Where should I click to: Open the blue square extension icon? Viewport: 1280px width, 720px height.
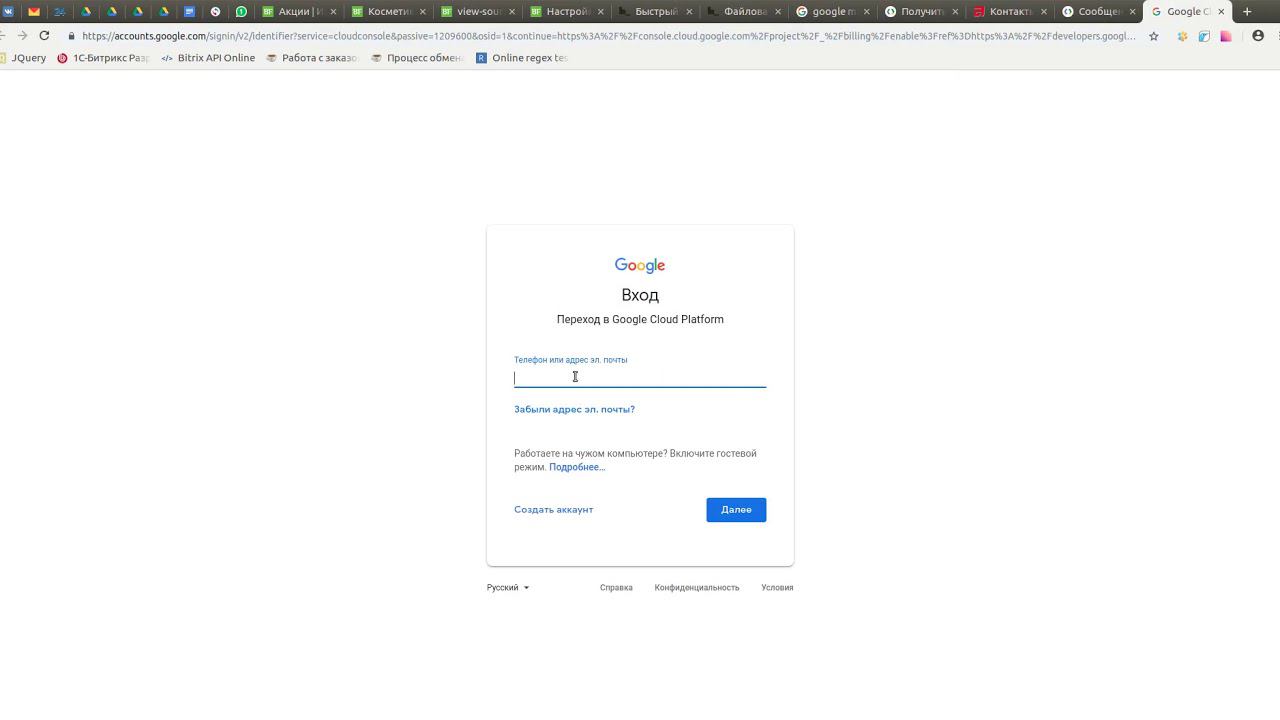(x=1204, y=36)
